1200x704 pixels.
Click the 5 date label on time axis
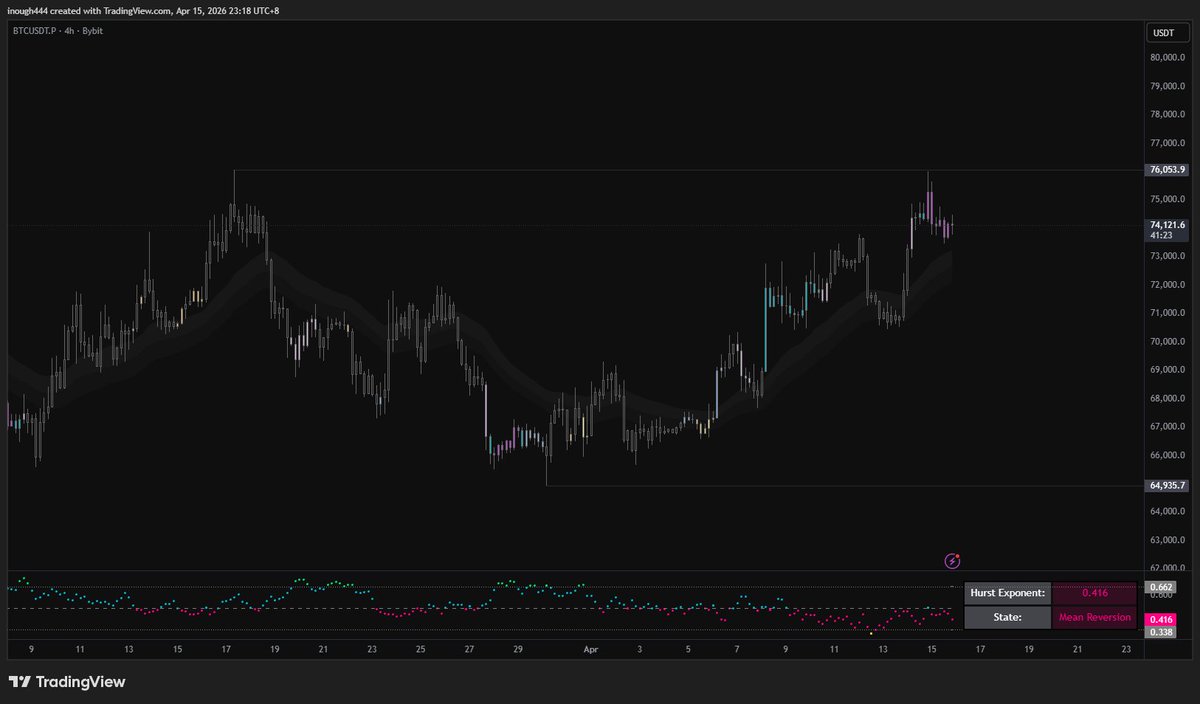click(x=688, y=649)
